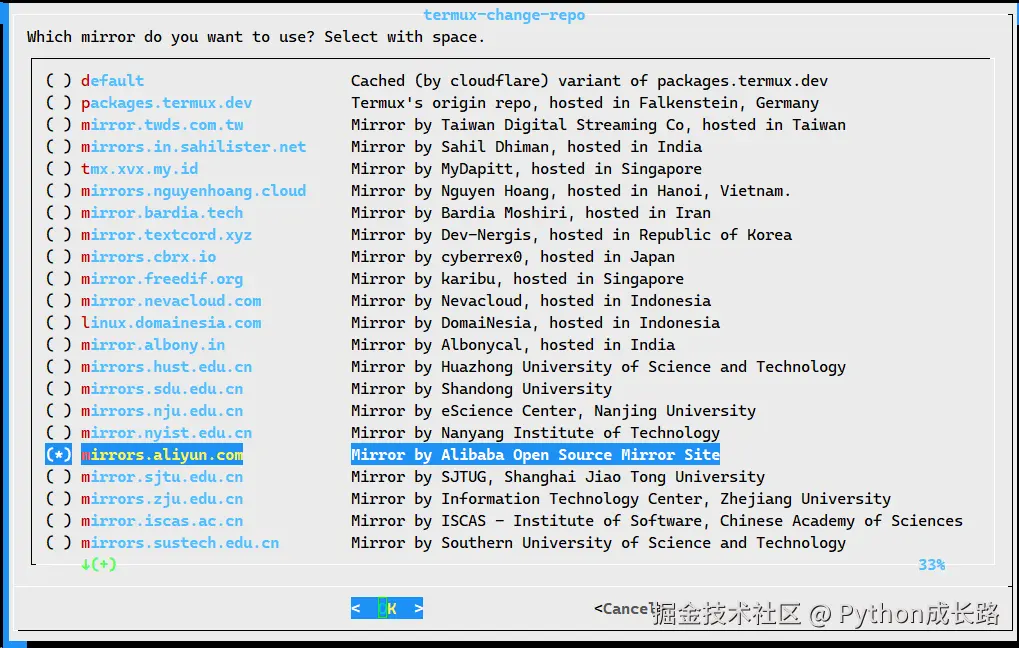This screenshot has height=648, width=1019.
Task: Select the radio button for default mirror
Action: pyautogui.click(x=58, y=81)
